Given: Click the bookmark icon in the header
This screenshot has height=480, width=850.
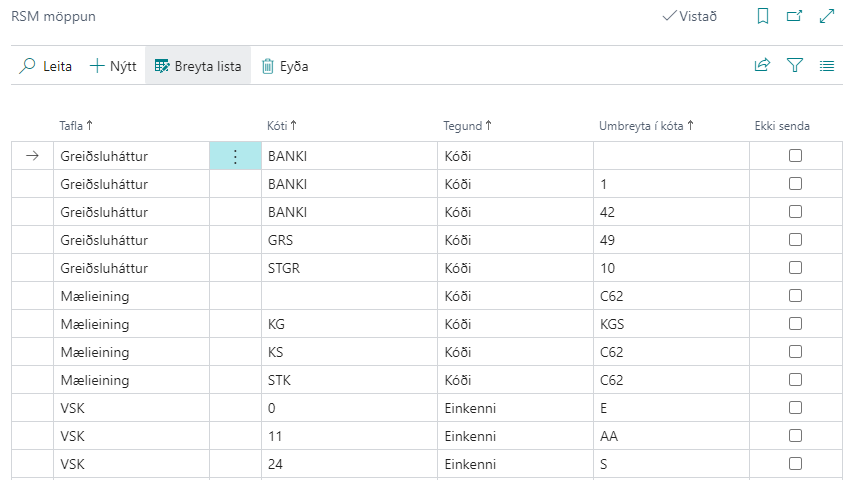Looking at the screenshot, I should point(763,17).
